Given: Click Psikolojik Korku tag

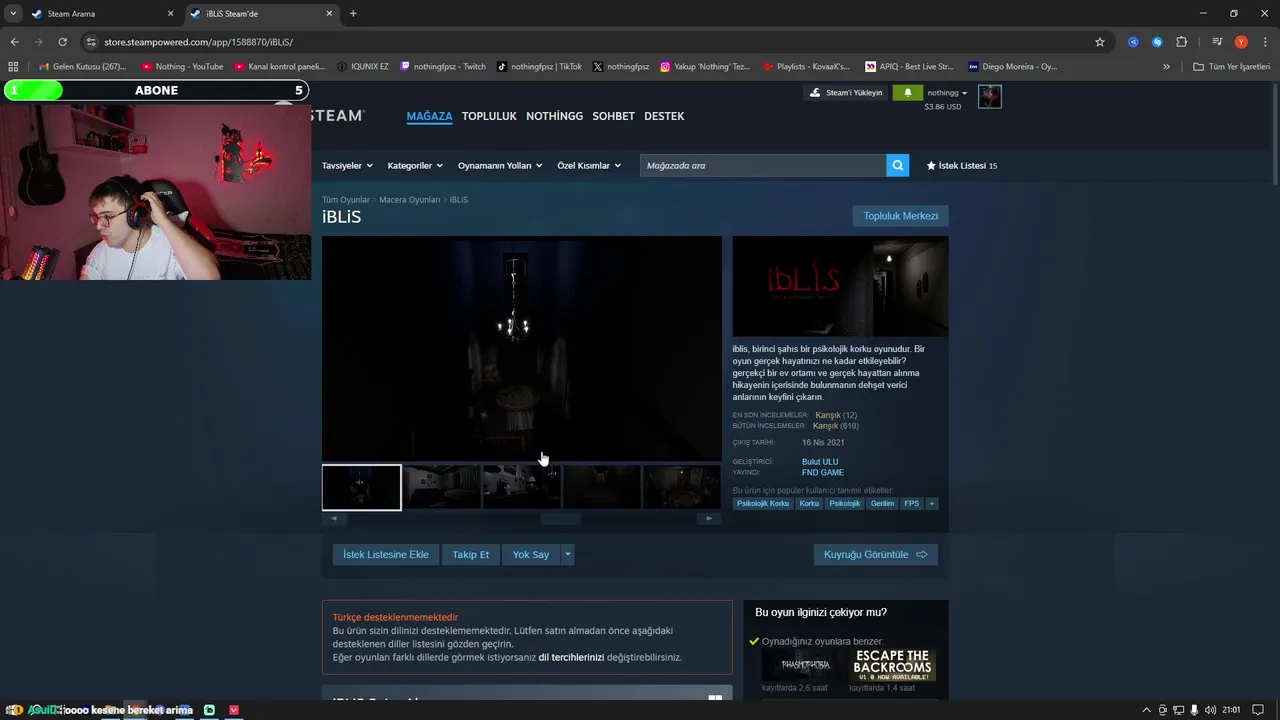Looking at the screenshot, I should (763, 504).
